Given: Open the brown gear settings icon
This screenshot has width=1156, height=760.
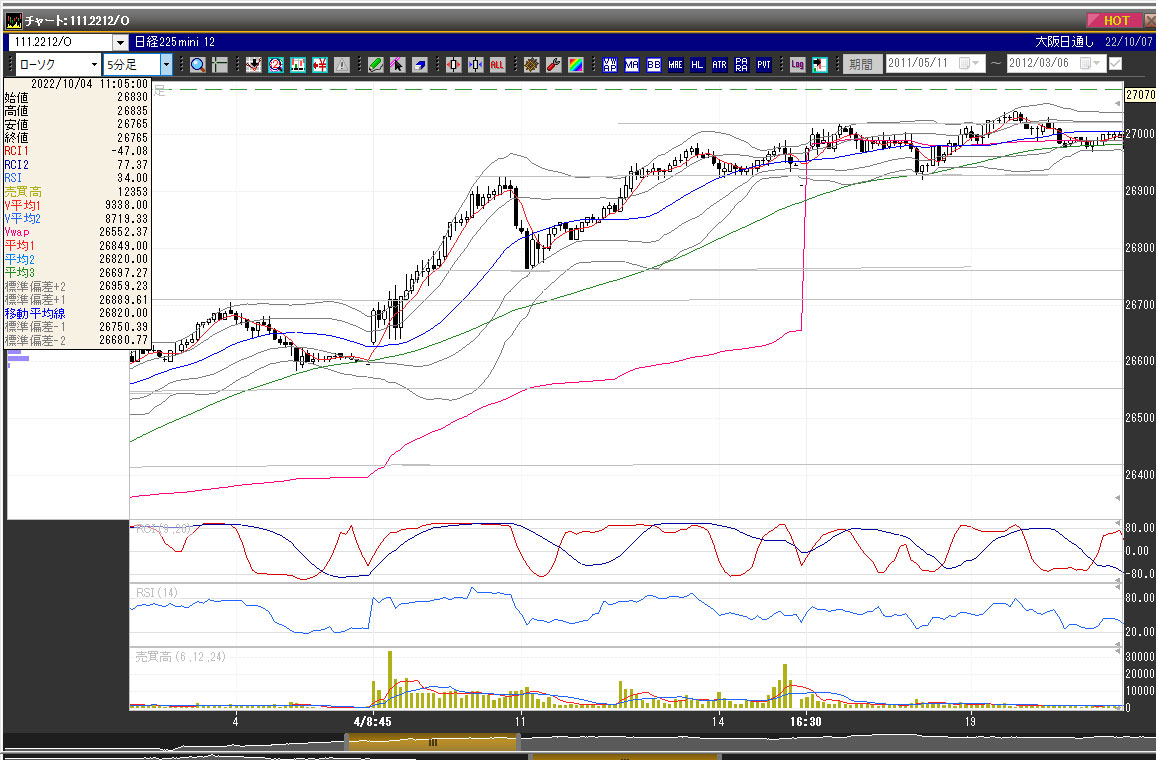Looking at the screenshot, I should 532,65.
